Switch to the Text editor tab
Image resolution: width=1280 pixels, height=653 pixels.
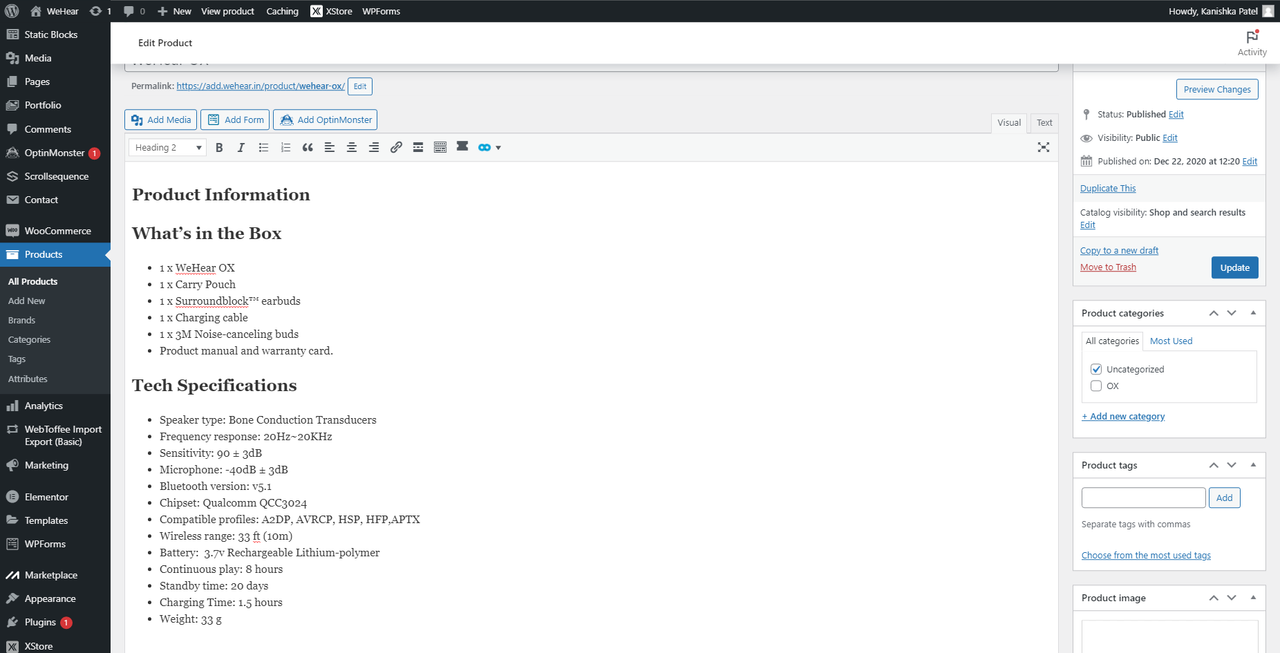1044,123
